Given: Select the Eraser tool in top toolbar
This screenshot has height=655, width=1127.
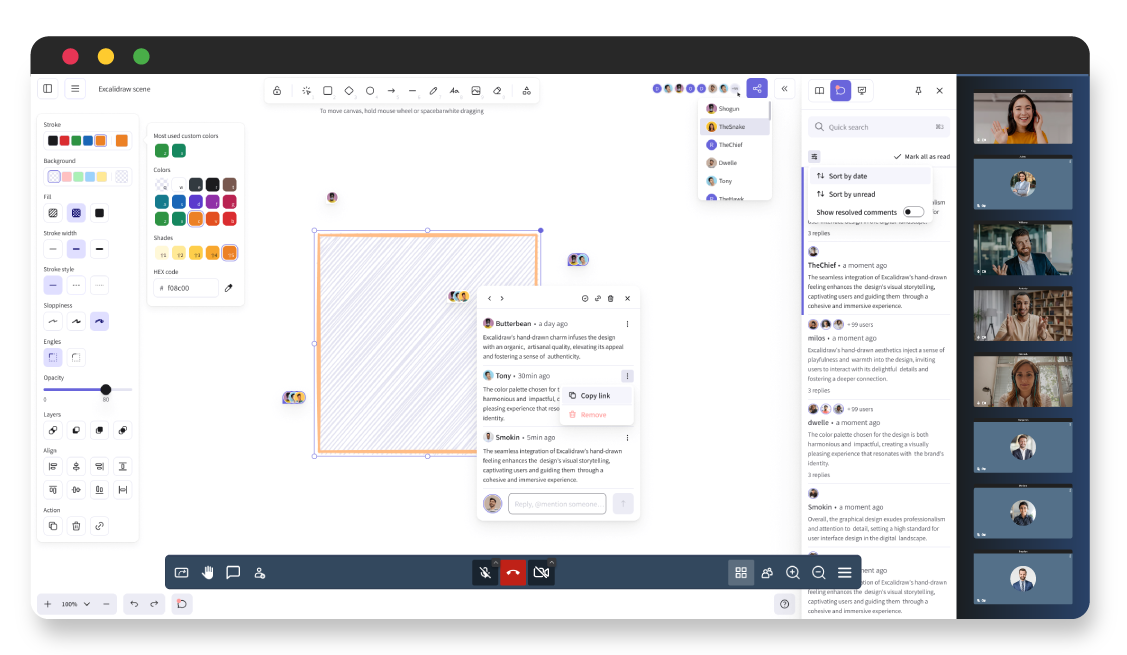Looking at the screenshot, I should coord(497,91).
